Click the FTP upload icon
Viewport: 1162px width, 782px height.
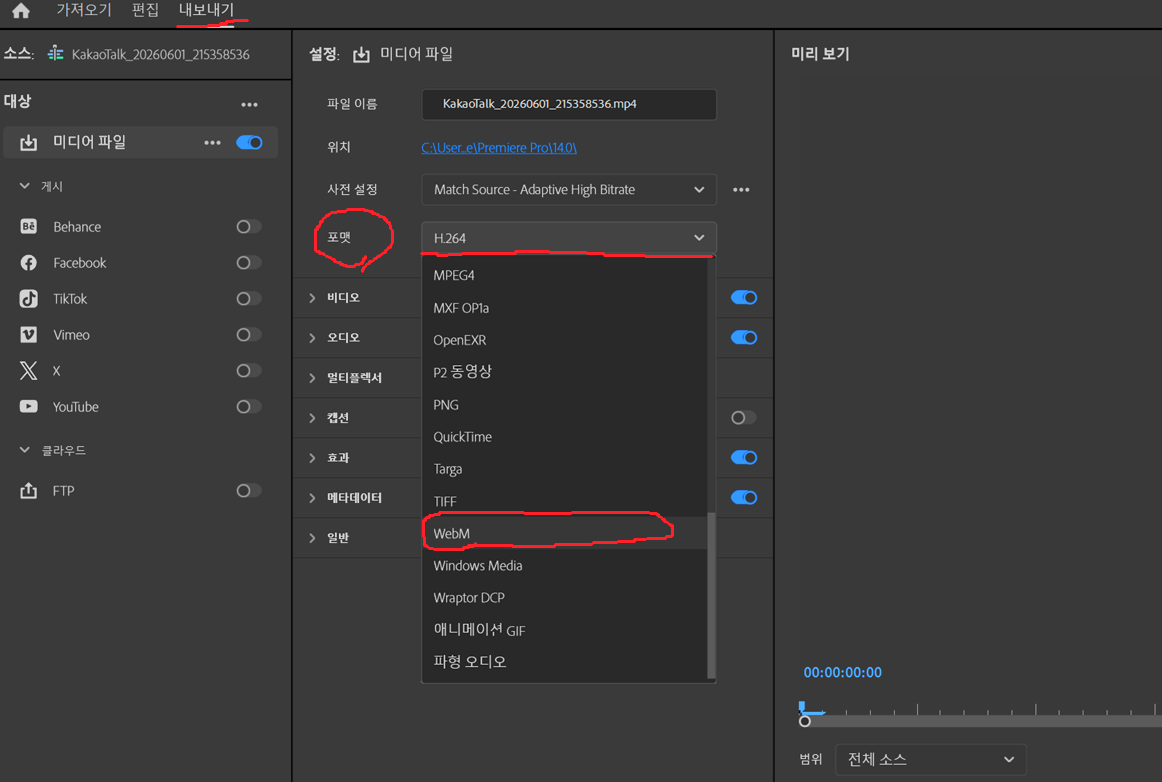[x=28, y=490]
